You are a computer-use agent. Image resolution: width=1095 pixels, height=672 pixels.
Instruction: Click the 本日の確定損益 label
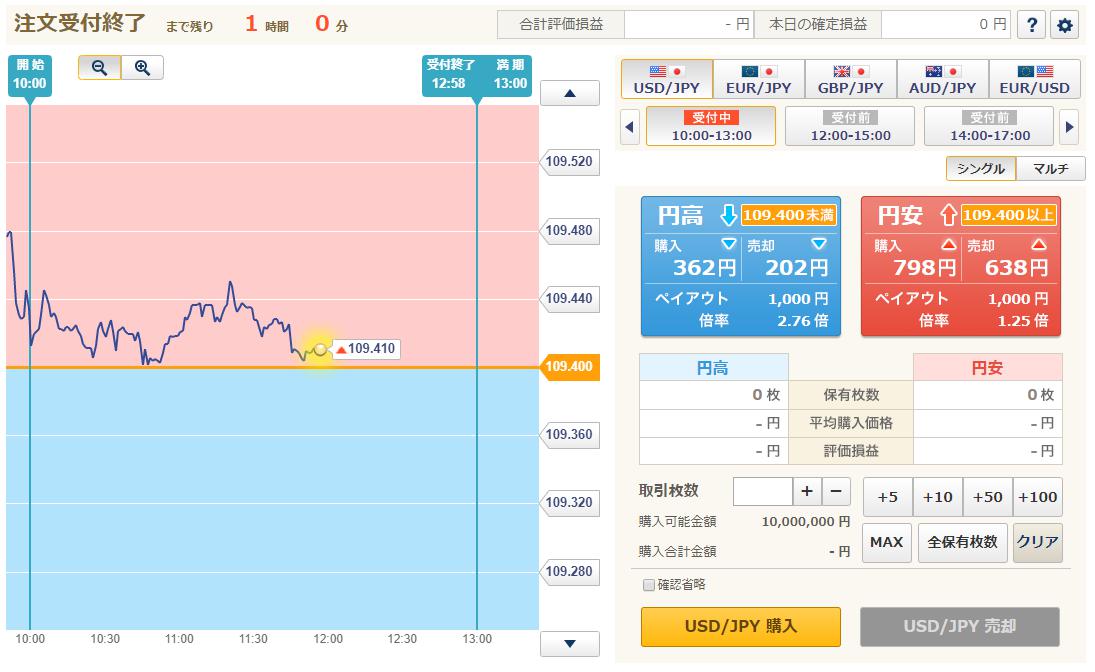818,24
